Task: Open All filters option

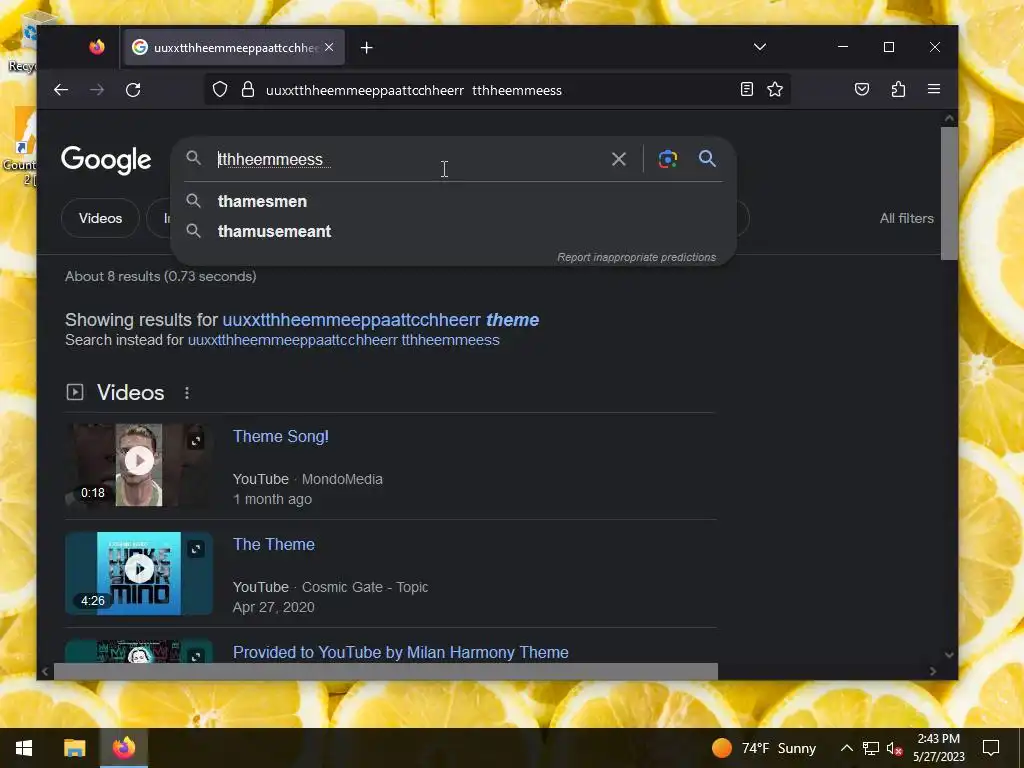Action: (906, 218)
